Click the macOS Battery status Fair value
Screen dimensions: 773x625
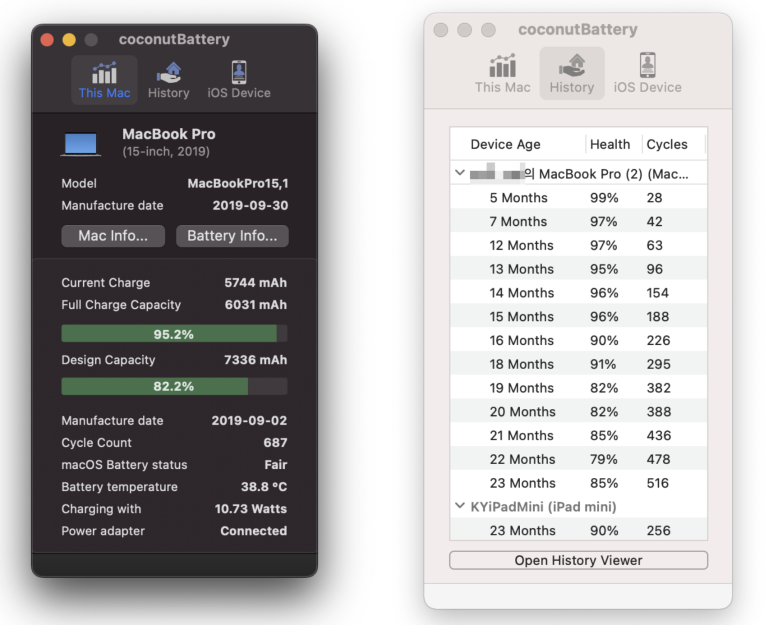276,464
